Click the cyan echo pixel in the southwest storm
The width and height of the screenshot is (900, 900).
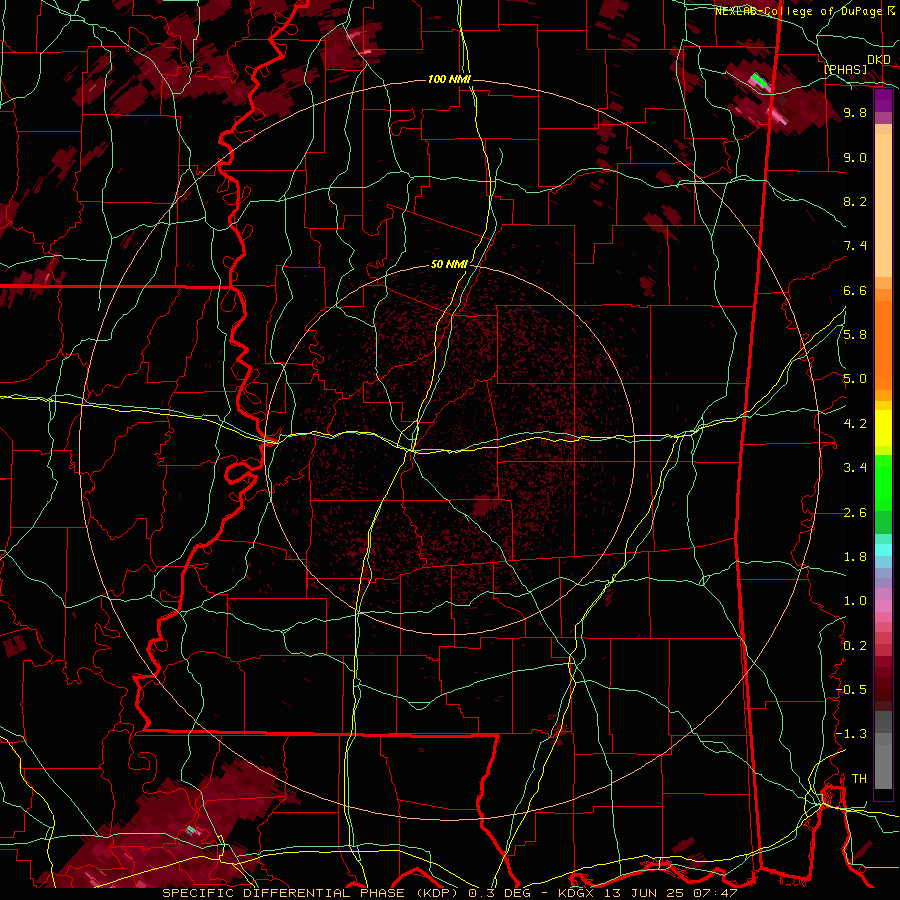click(x=191, y=829)
